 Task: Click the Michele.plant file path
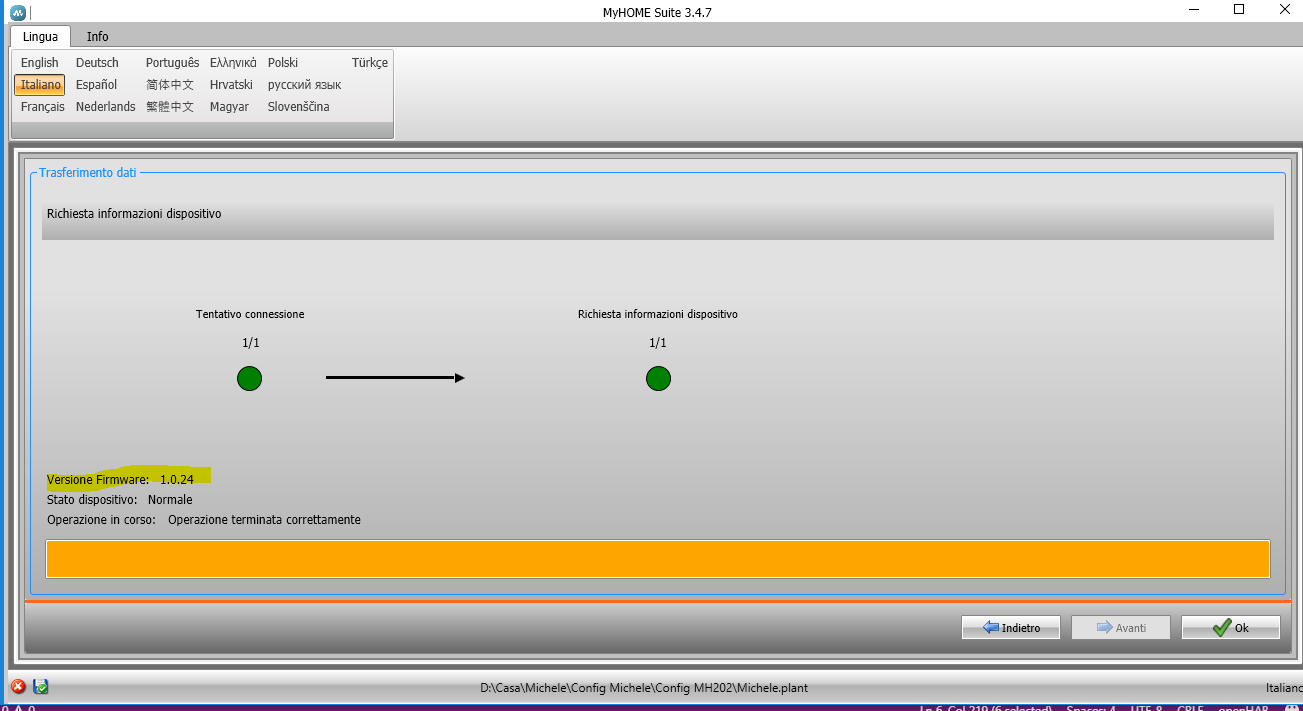pos(644,688)
